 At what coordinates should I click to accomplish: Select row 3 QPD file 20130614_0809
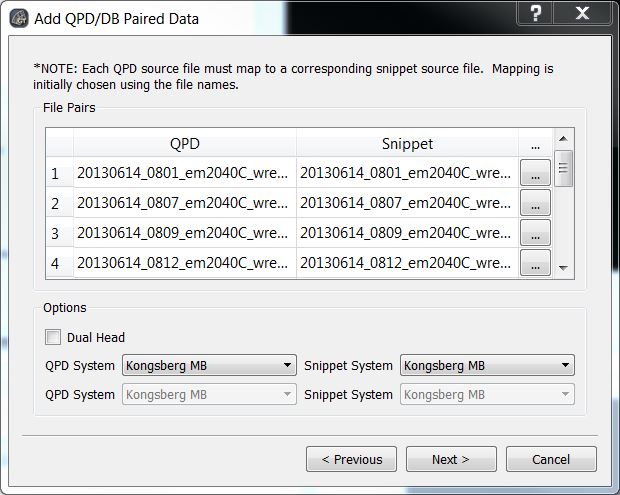[185, 233]
